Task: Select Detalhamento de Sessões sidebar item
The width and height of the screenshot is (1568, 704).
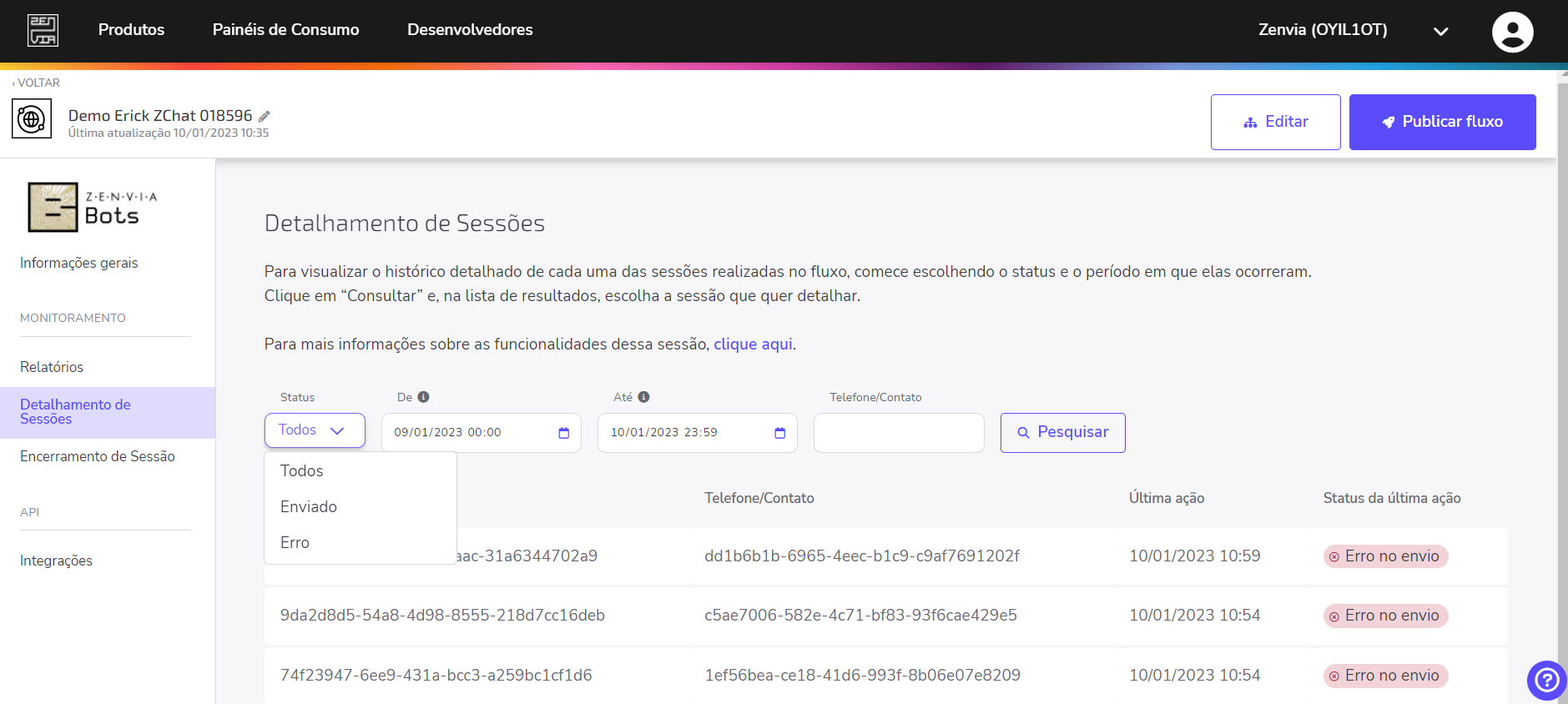Action: [x=108, y=412]
